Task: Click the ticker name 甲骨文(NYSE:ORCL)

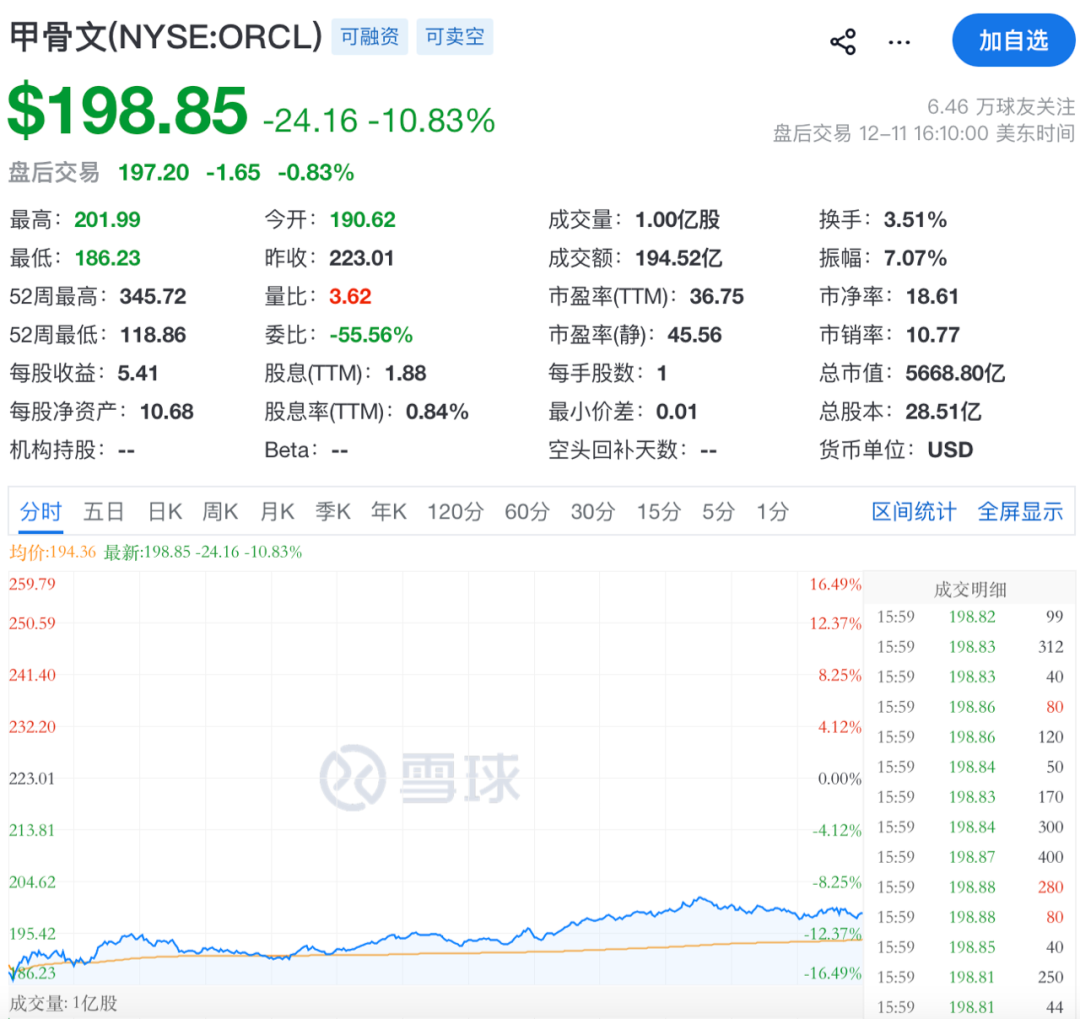Action: point(167,36)
